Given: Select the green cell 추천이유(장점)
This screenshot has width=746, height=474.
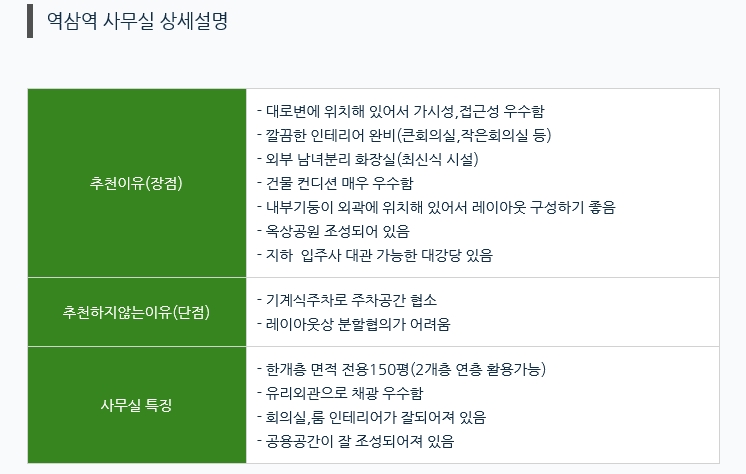Looking at the screenshot, I should 137,183.
